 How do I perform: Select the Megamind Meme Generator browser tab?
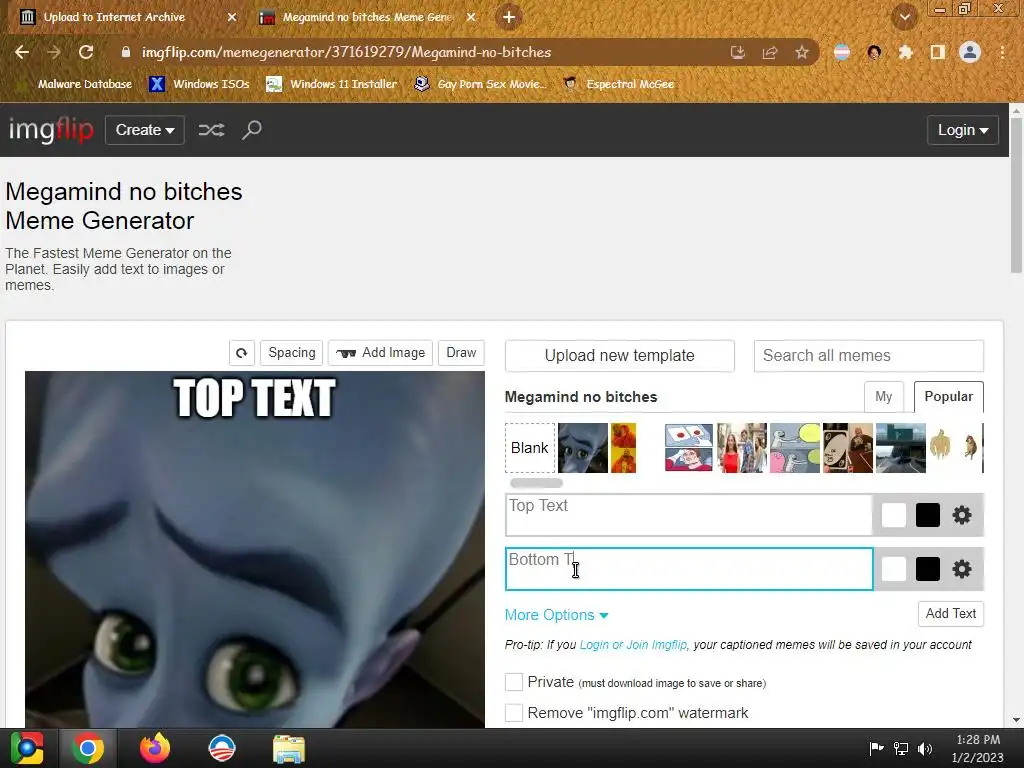pos(368,17)
